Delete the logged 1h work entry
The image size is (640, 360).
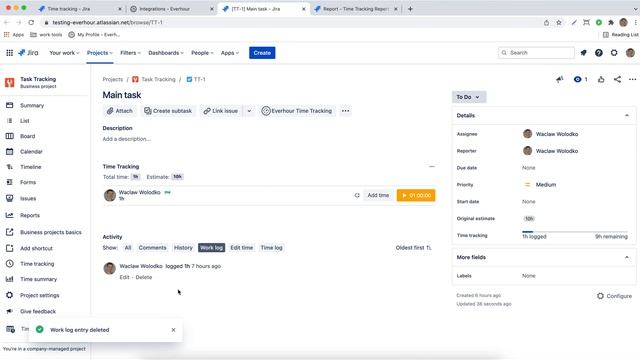[144, 277]
